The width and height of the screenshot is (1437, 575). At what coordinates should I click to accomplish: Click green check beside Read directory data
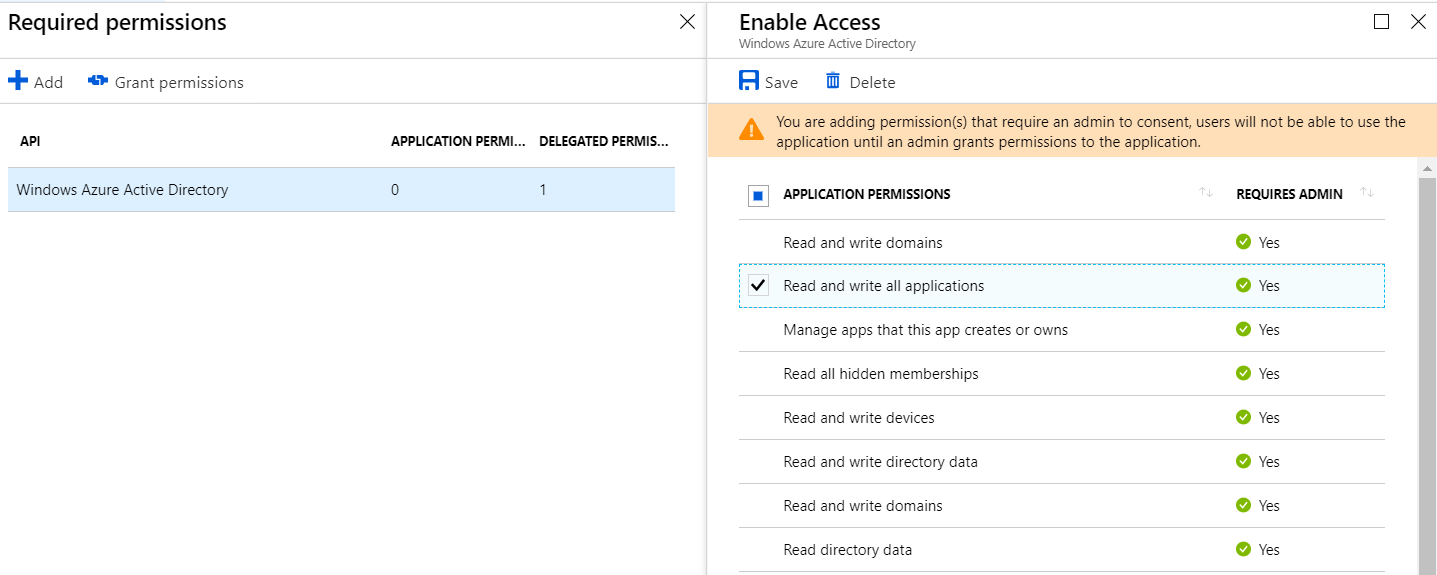pos(1243,549)
